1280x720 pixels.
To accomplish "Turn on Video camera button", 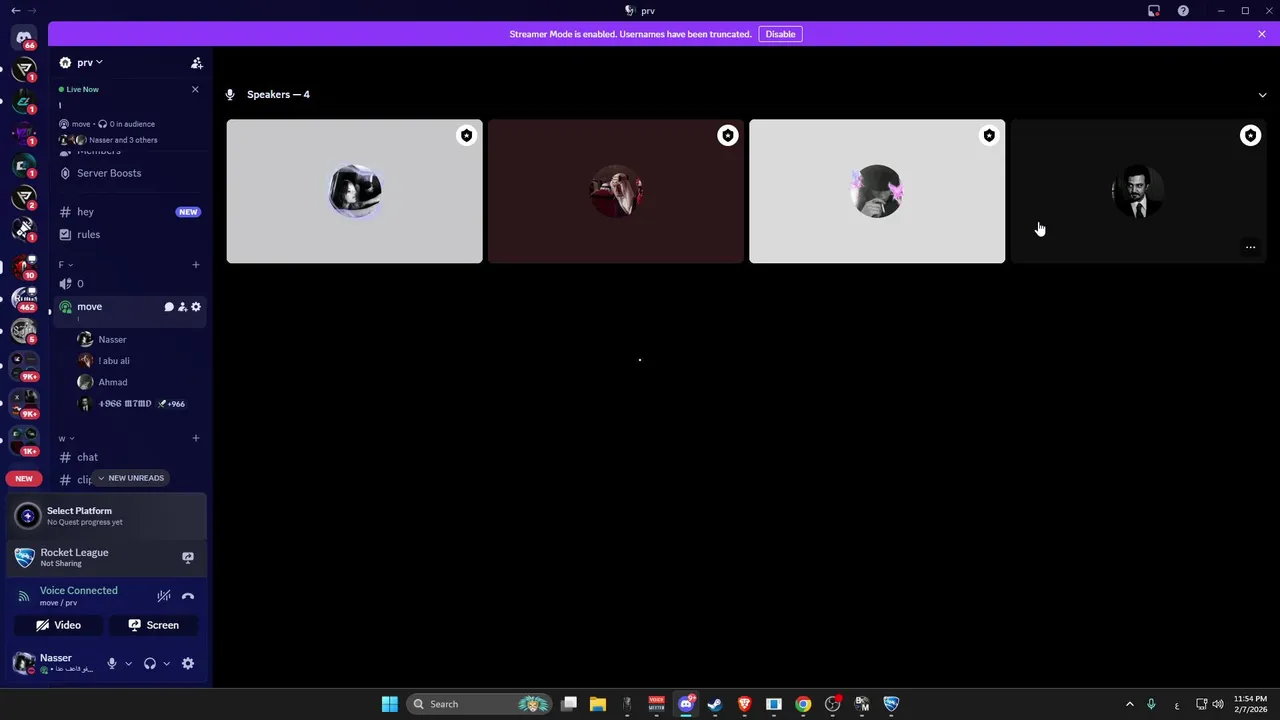I will click(x=58, y=625).
